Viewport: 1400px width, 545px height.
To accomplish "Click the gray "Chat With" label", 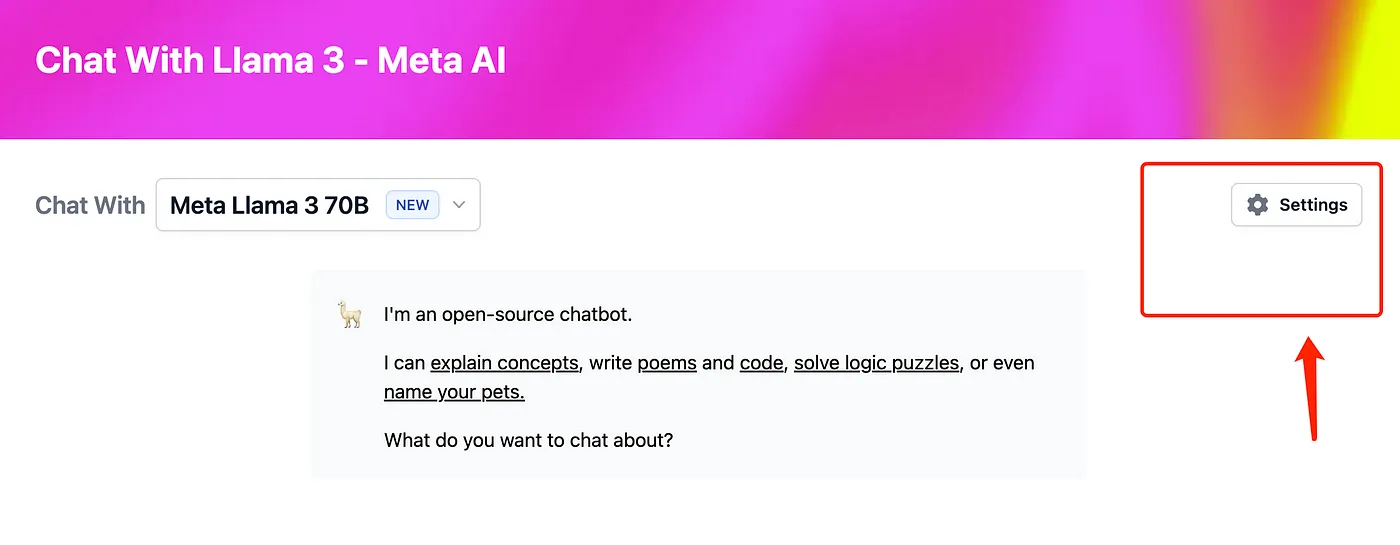I will coord(90,206).
